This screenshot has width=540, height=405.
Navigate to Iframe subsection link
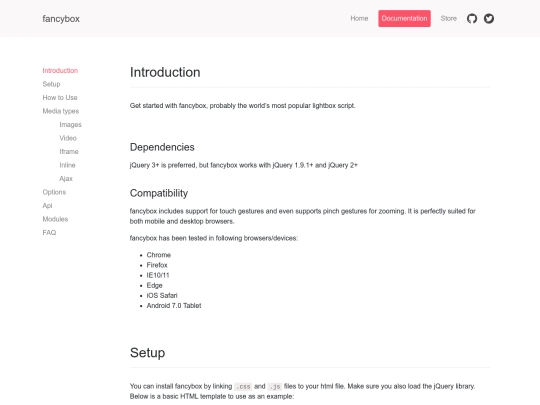(x=69, y=152)
